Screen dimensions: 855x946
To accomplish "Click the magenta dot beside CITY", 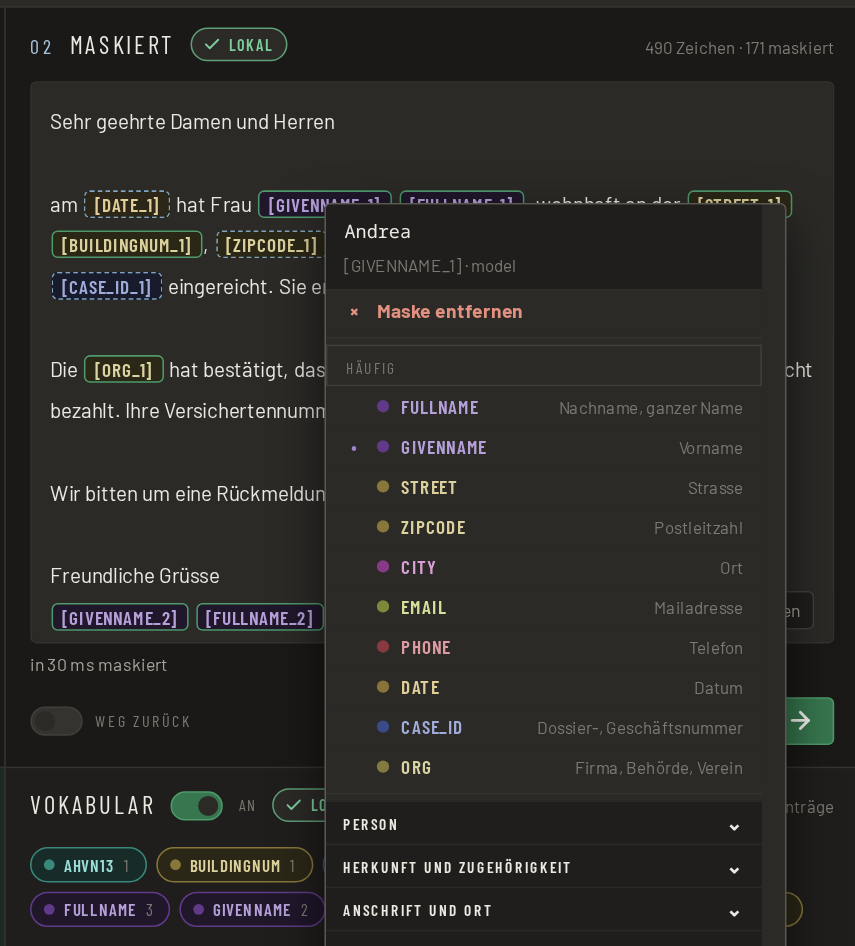I will 383,567.
